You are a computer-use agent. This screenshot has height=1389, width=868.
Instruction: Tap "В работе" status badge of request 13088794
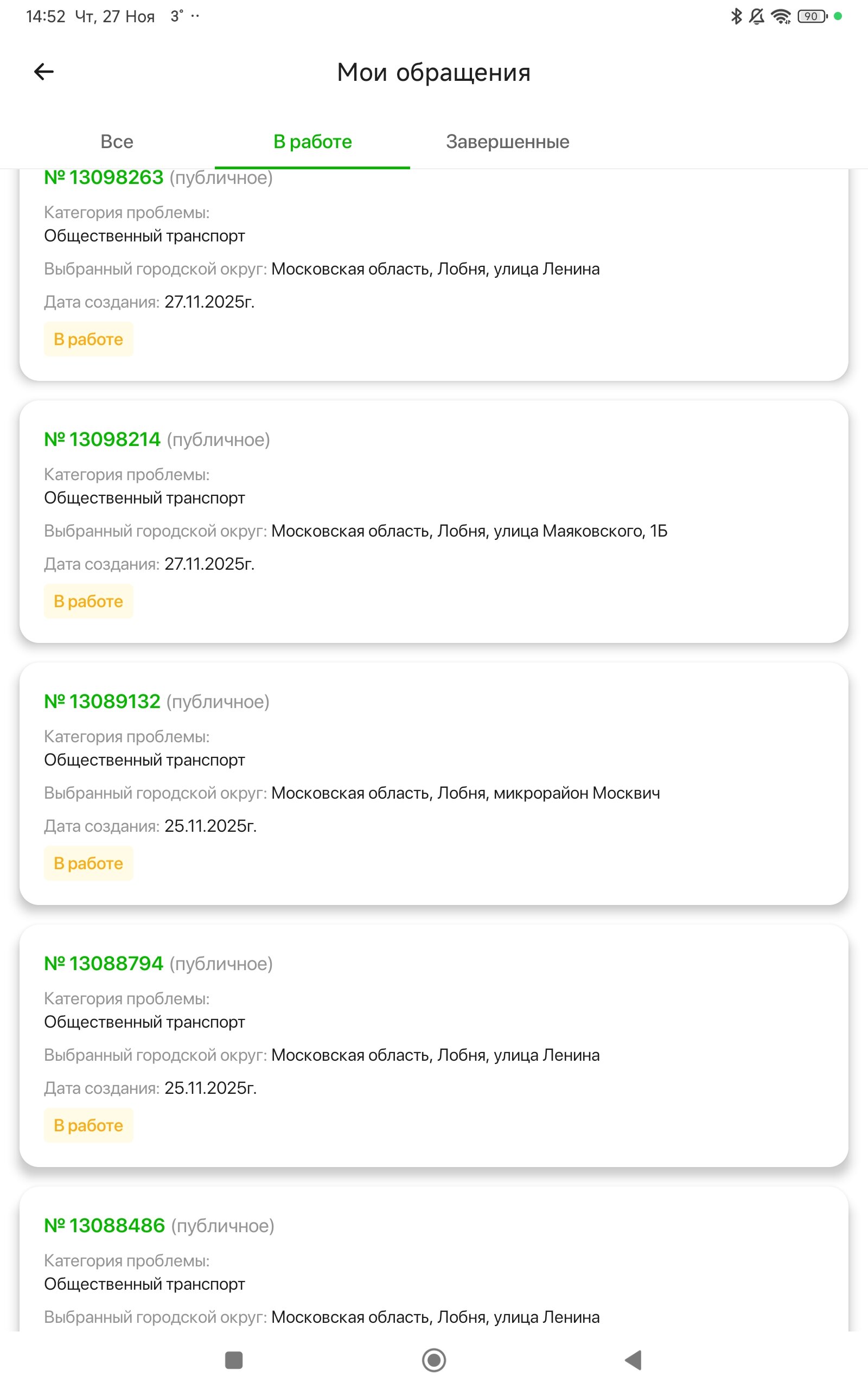click(x=88, y=1125)
